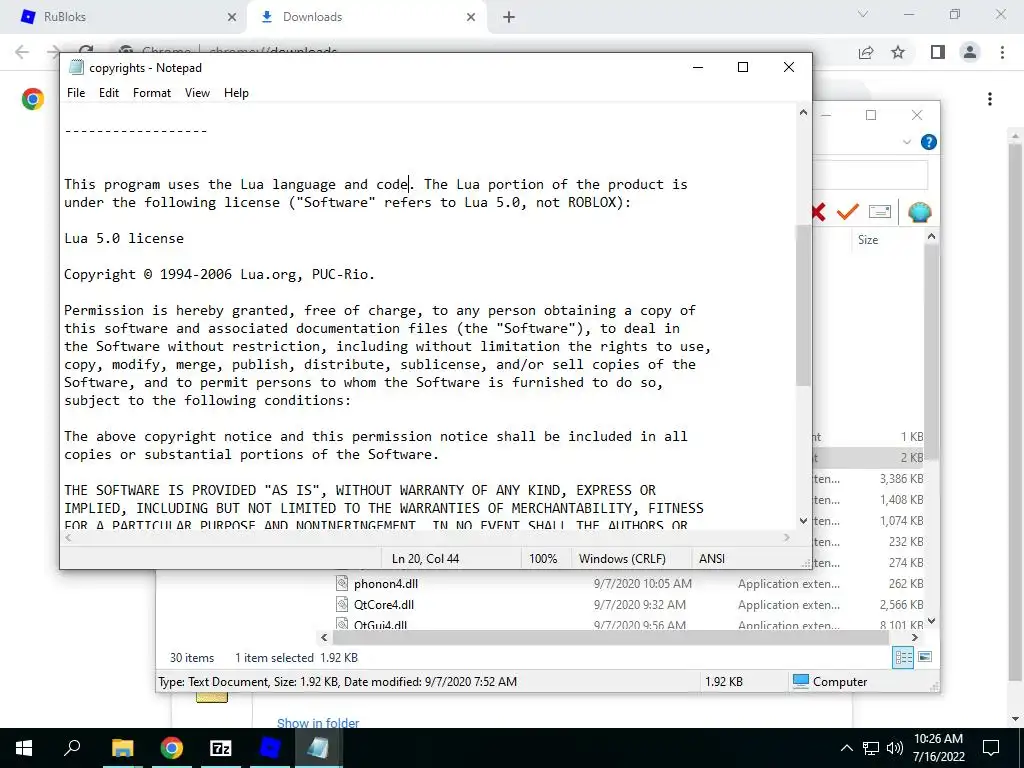Open the Windows Start menu

(24, 748)
